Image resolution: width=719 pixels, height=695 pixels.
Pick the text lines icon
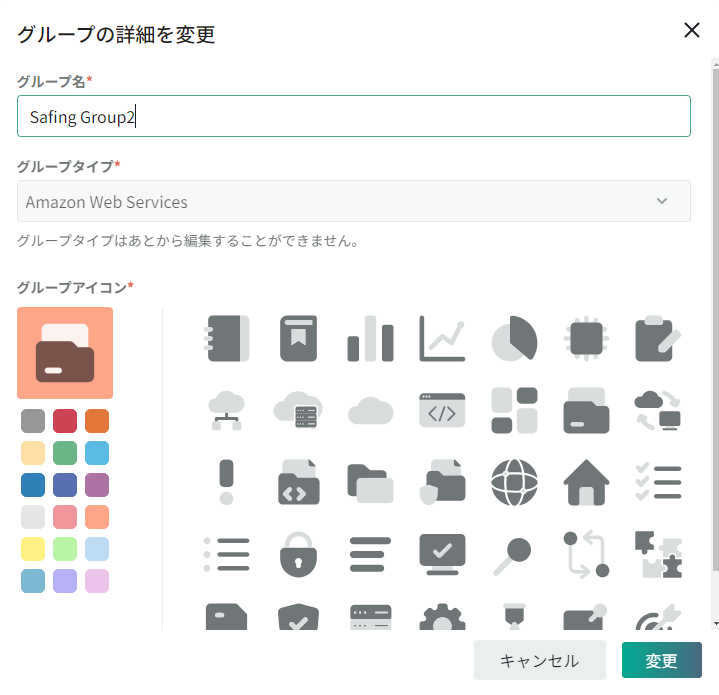tap(371, 554)
